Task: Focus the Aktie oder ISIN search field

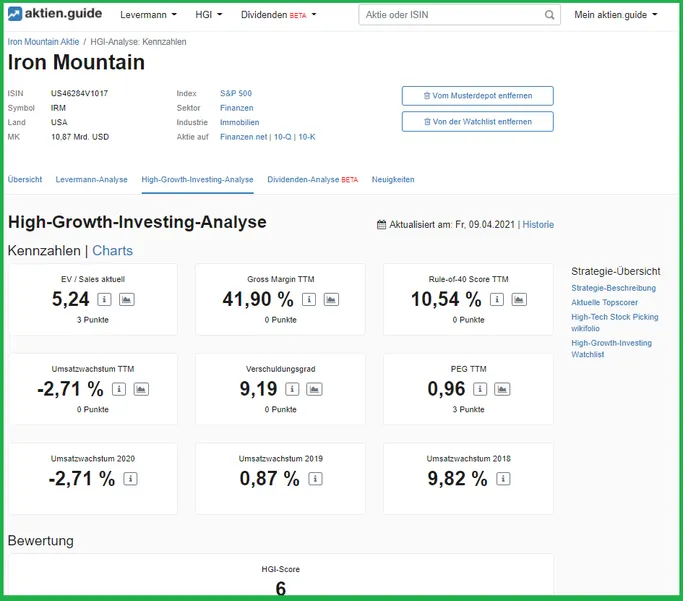Action: click(x=459, y=15)
